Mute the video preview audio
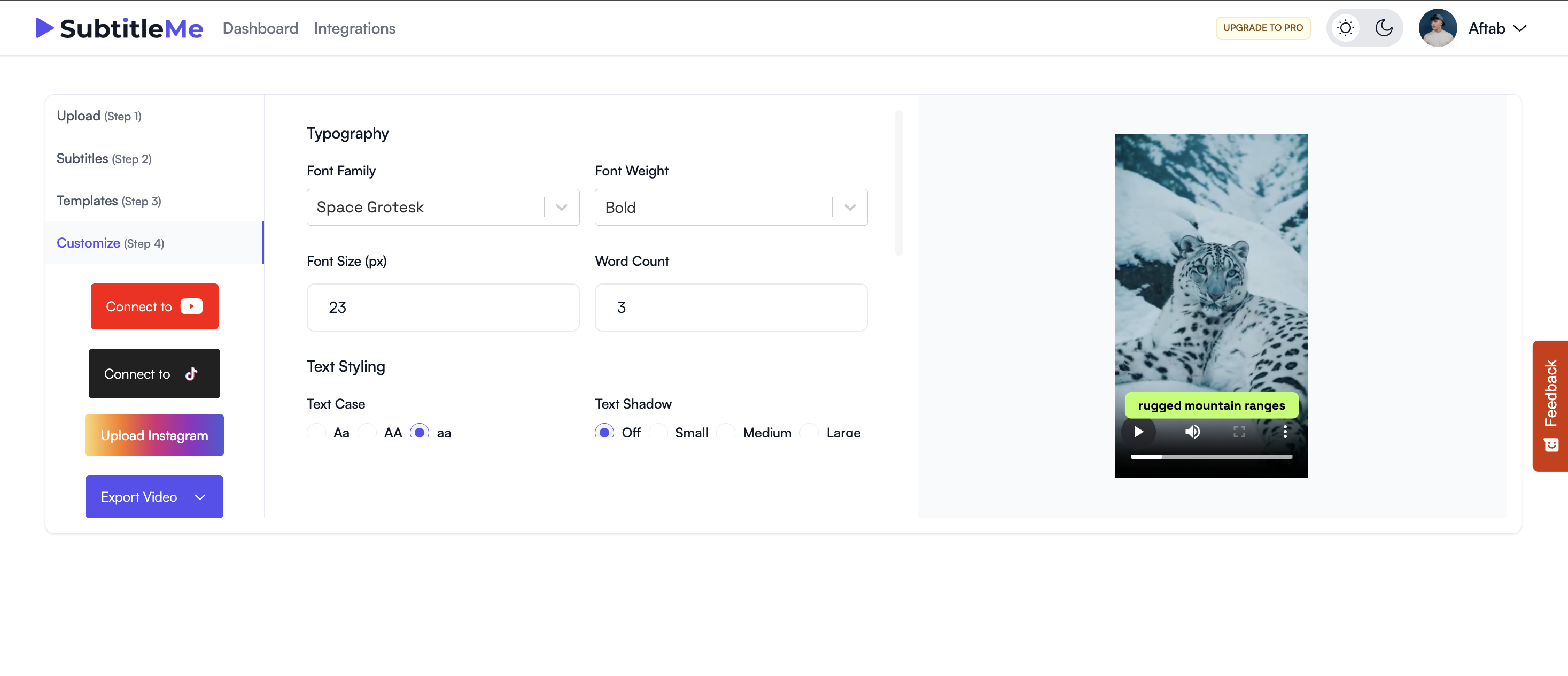 click(1192, 432)
